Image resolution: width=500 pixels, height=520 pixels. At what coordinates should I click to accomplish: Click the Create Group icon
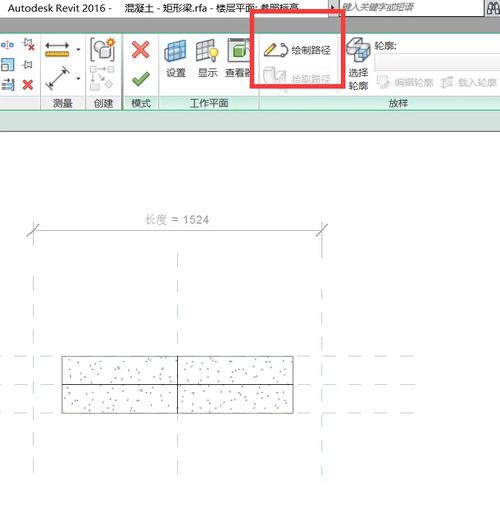[103, 49]
